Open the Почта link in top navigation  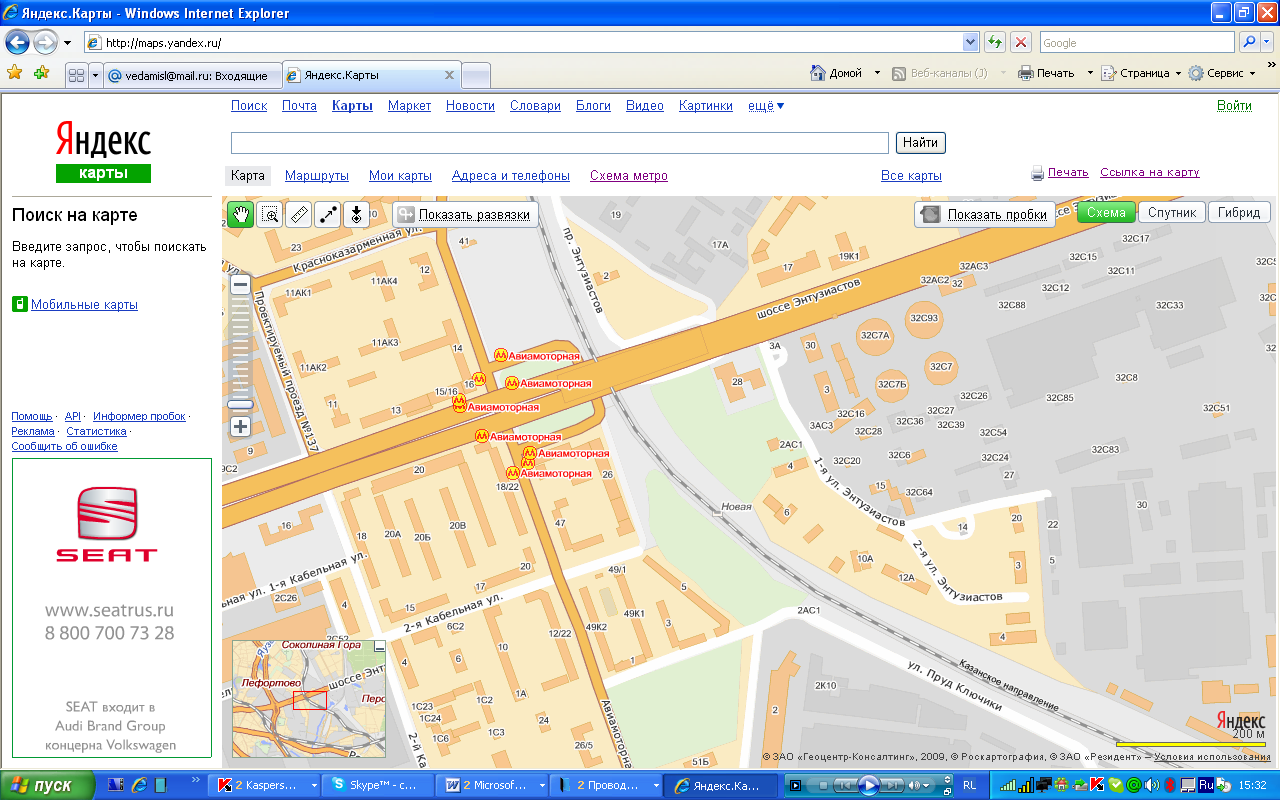(x=299, y=106)
